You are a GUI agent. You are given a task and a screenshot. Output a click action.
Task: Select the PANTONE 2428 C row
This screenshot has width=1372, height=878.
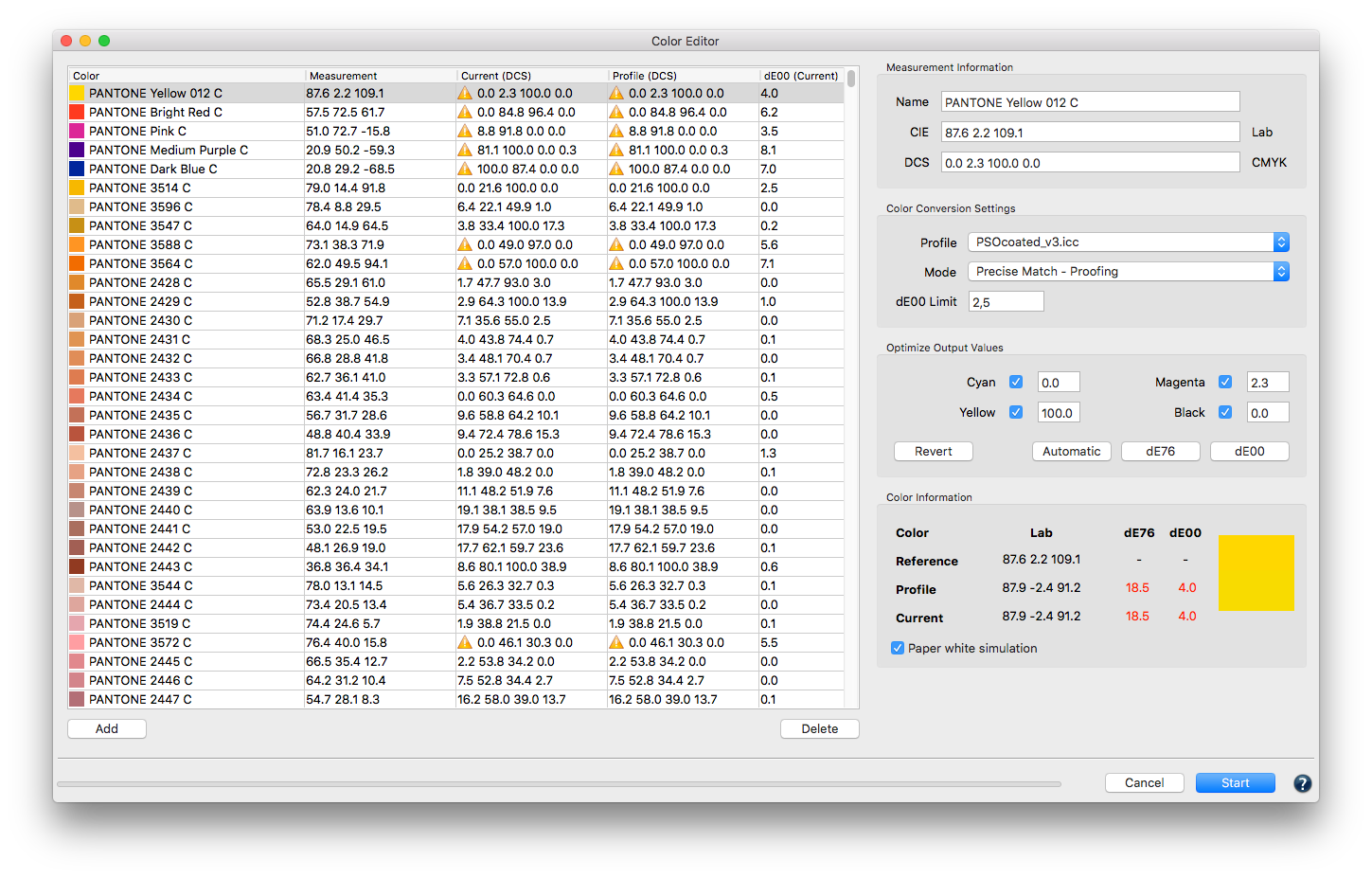pos(455,282)
